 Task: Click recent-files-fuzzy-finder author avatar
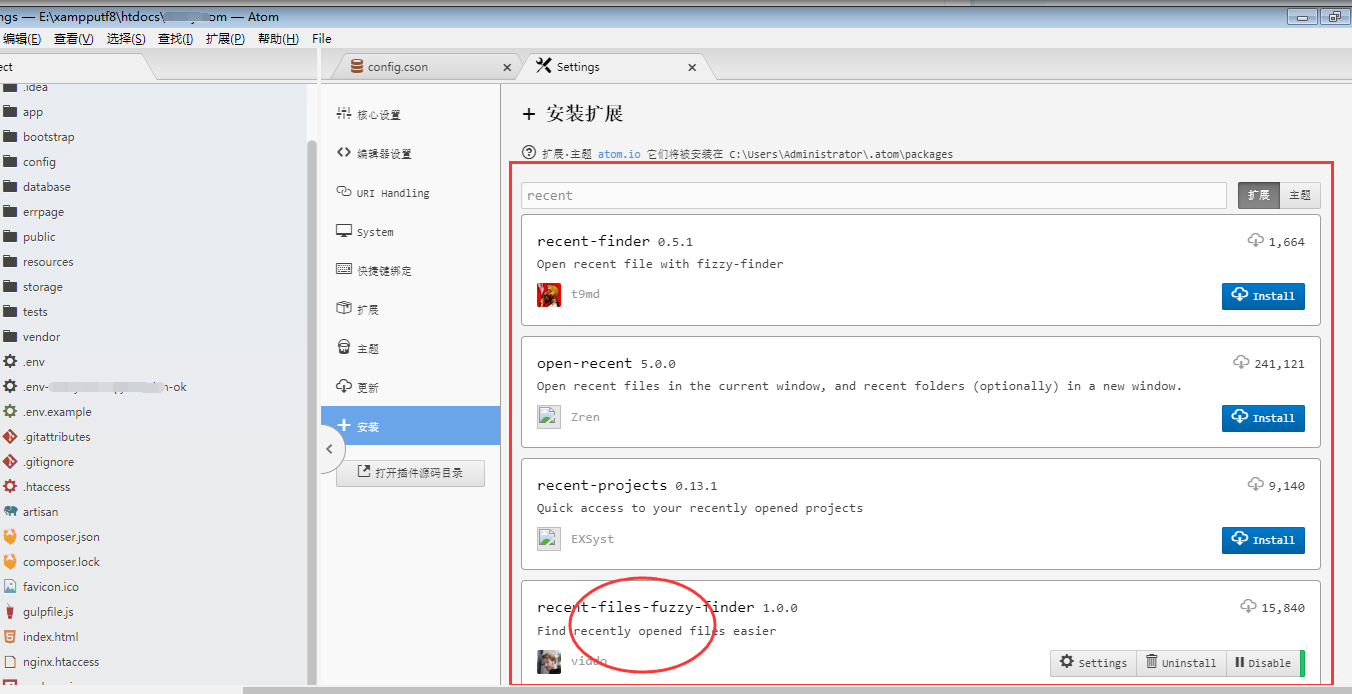coord(549,662)
